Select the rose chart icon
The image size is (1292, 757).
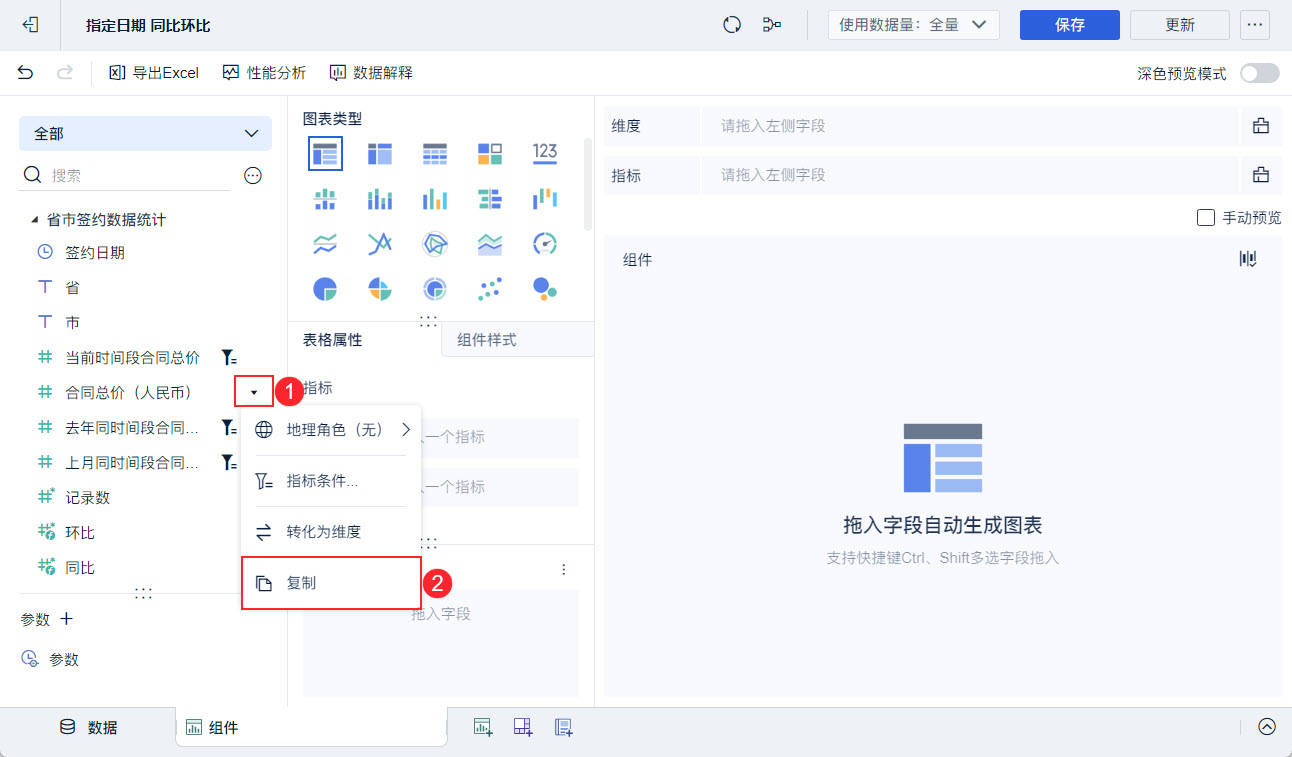[x=380, y=289]
